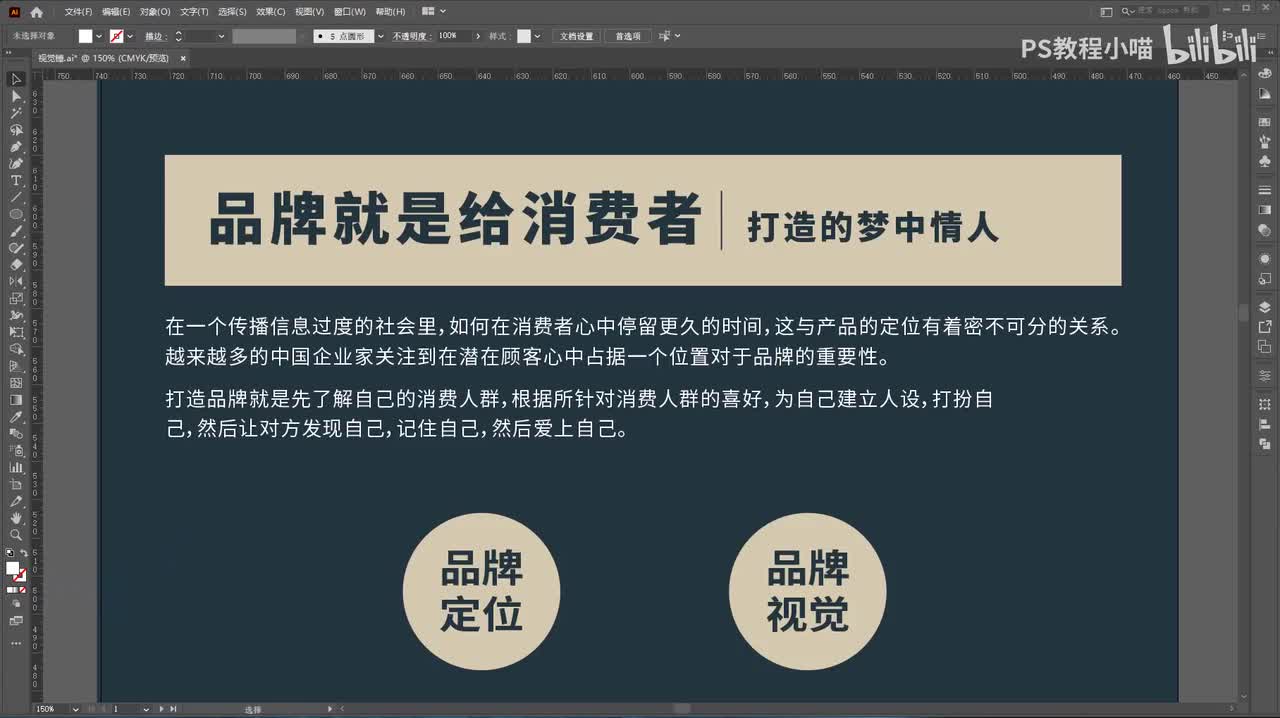
Task: Open workspace layout switcher dropdown
Action: click(x=433, y=12)
